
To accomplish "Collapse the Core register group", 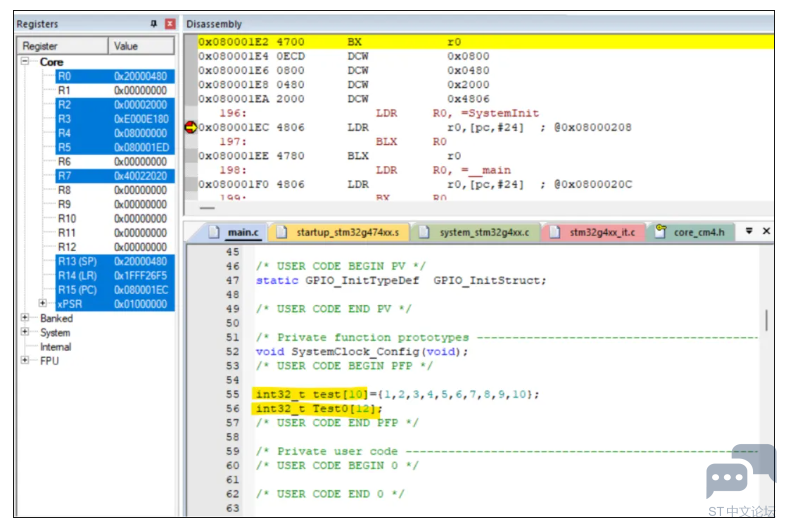I will click(x=25, y=61).
